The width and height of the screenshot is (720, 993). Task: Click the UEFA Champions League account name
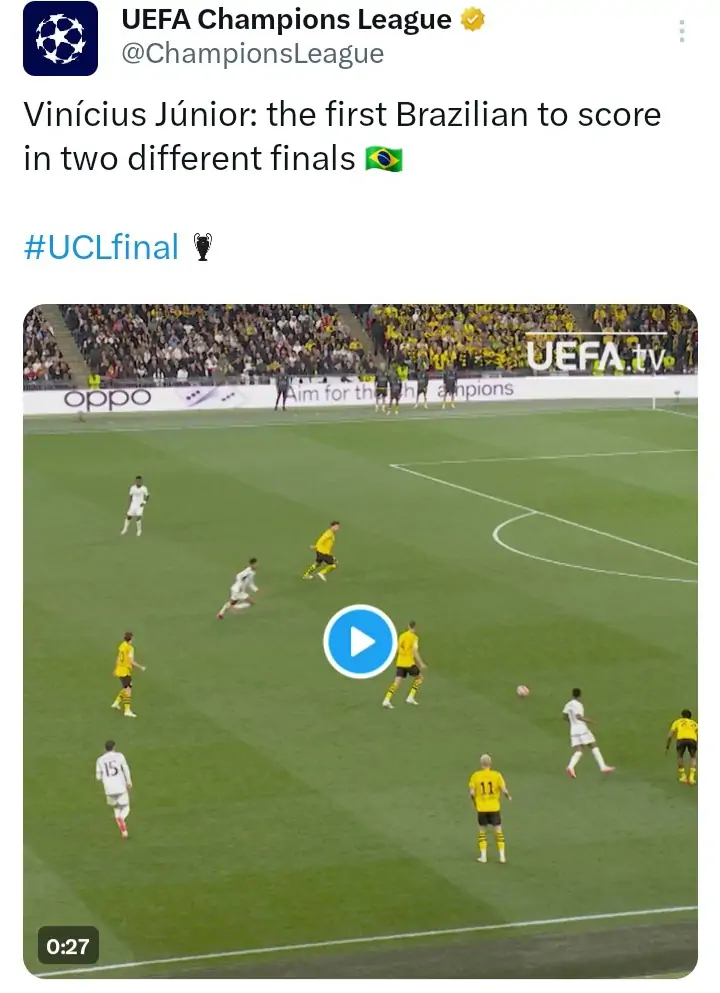(x=286, y=20)
